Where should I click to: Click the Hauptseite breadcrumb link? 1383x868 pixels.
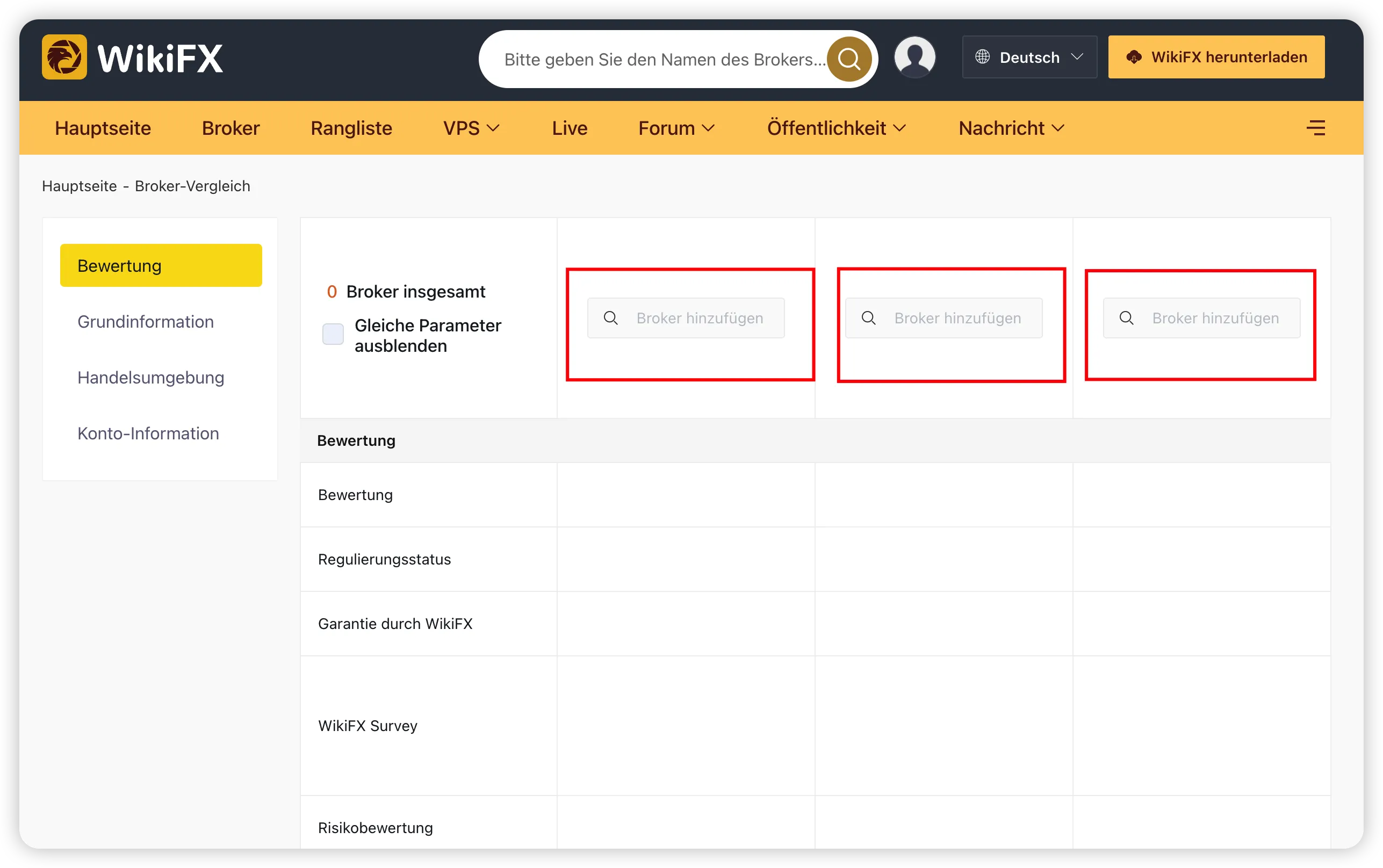click(79, 186)
